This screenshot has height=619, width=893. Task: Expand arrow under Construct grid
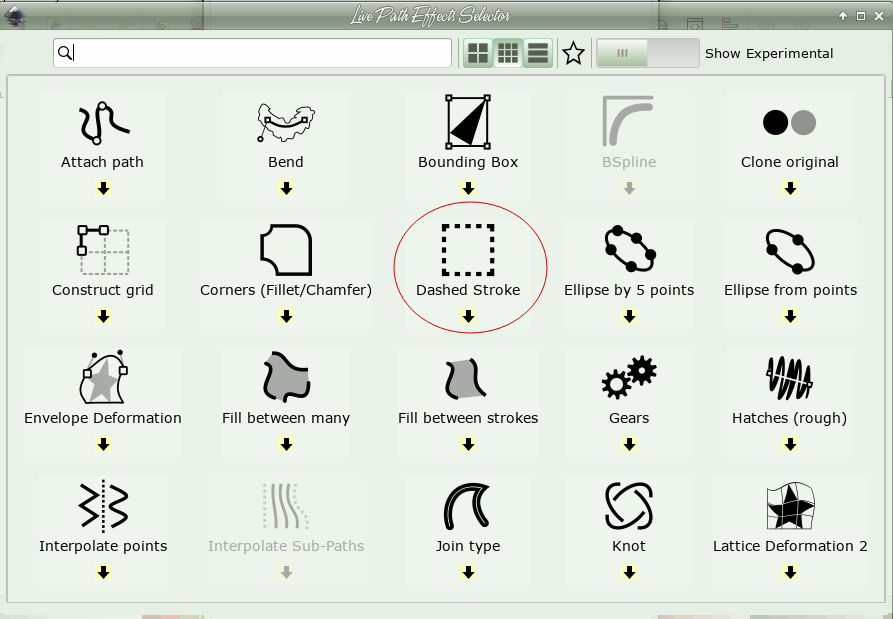point(103,316)
